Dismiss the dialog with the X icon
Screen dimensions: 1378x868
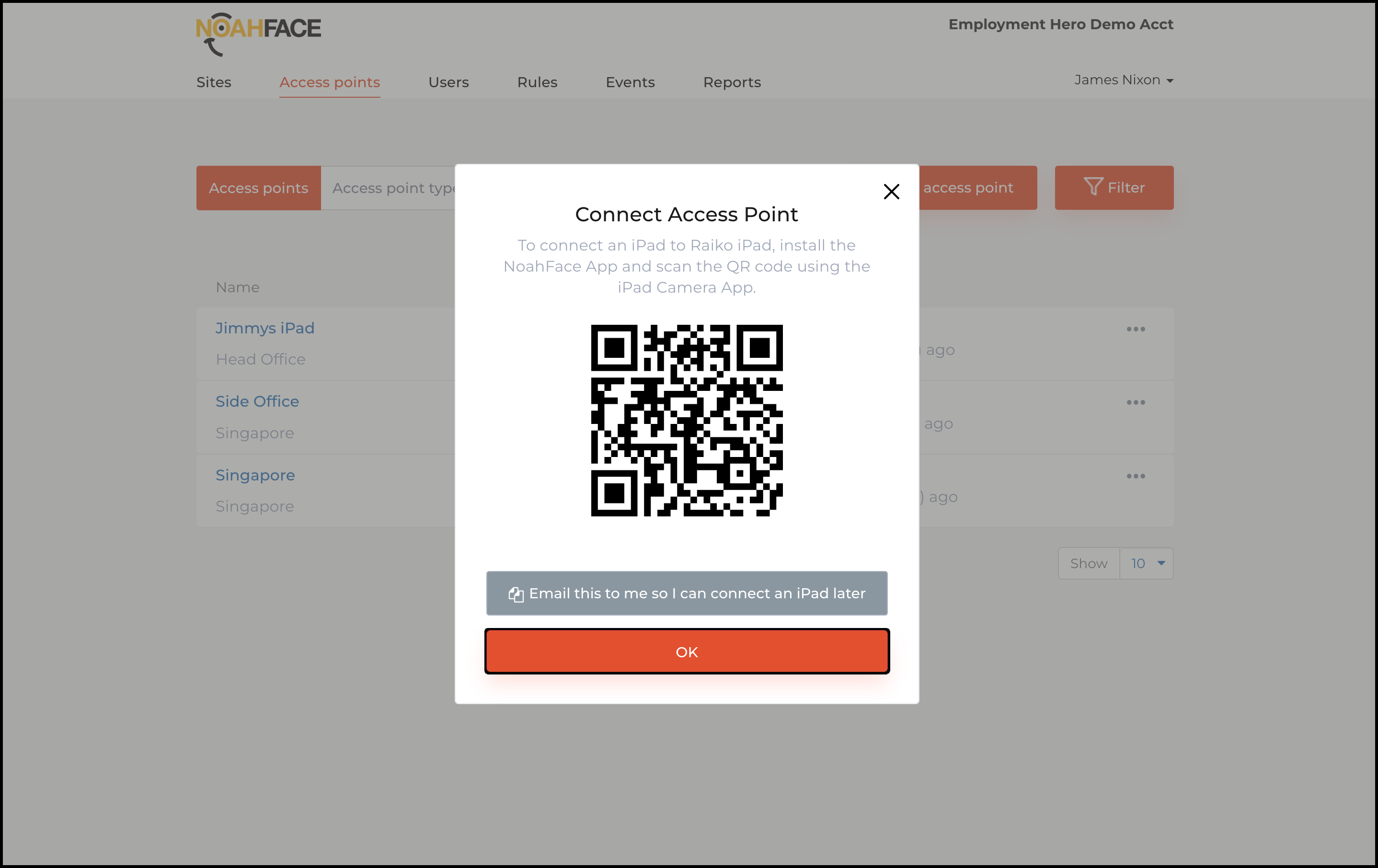click(x=892, y=191)
